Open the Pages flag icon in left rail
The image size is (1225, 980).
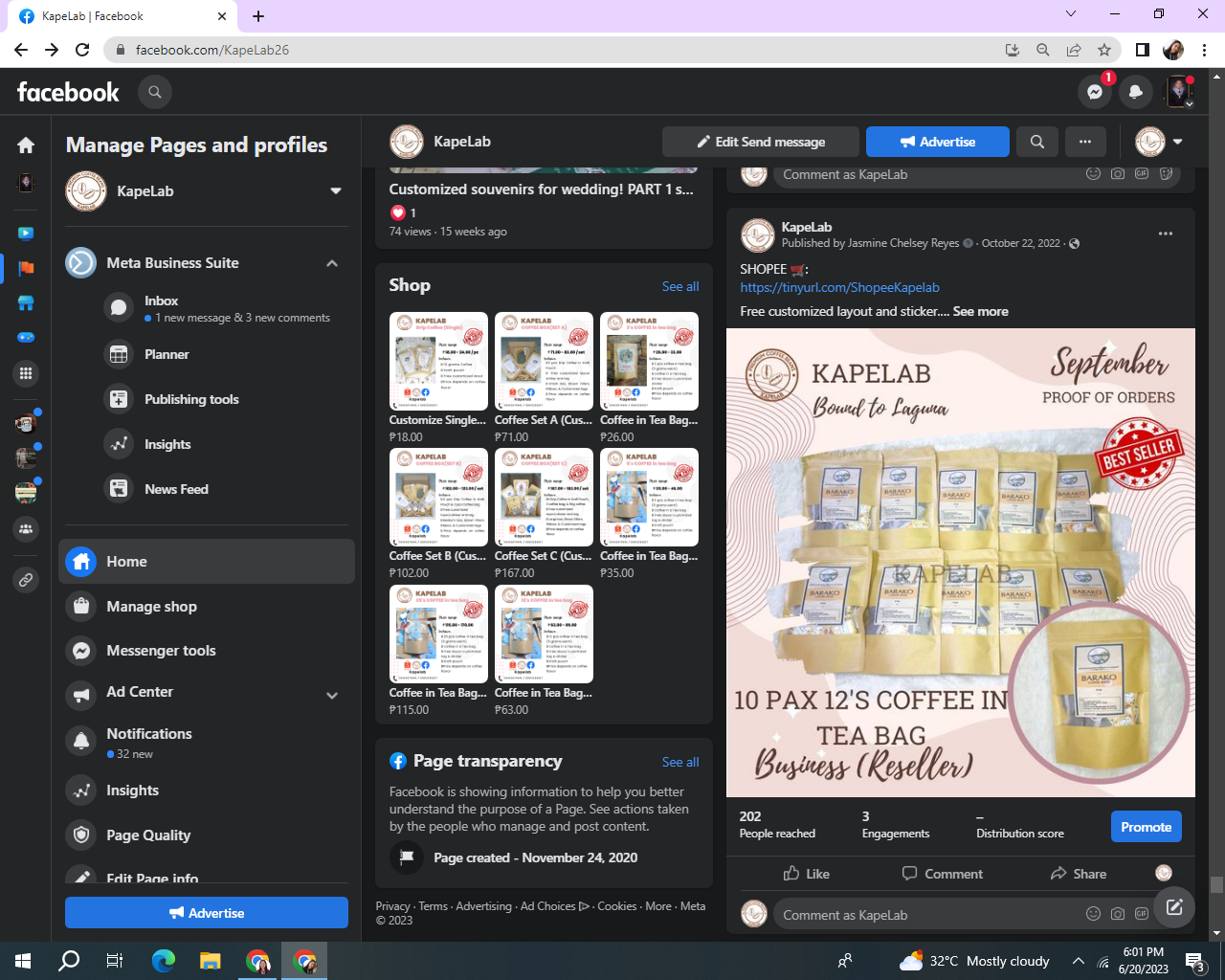pyautogui.click(x=26, y=268)
